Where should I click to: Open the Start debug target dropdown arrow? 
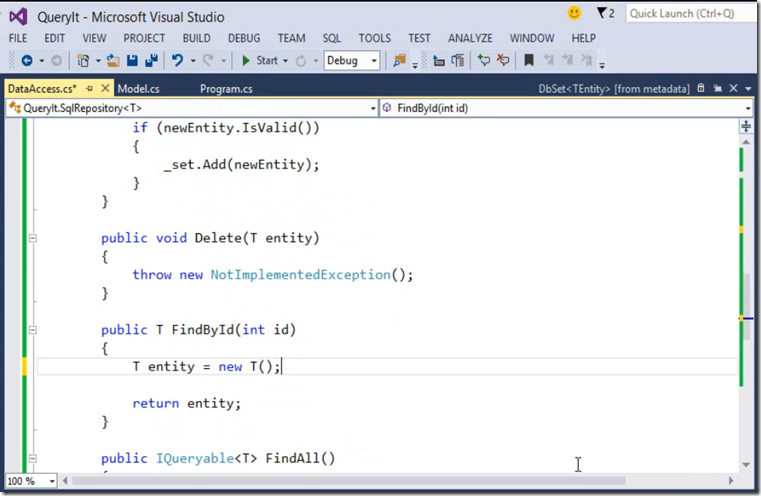(x=285, y=61)
